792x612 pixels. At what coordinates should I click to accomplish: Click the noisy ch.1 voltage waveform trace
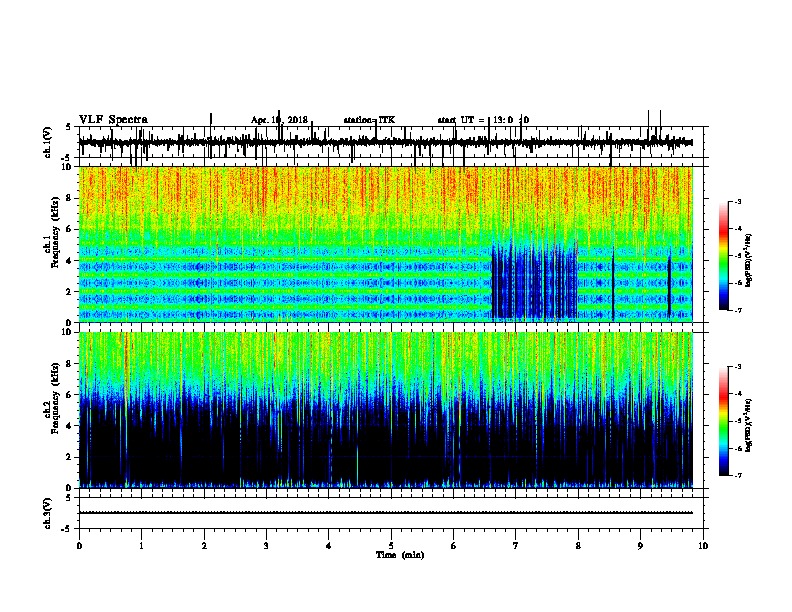(385, 142)
